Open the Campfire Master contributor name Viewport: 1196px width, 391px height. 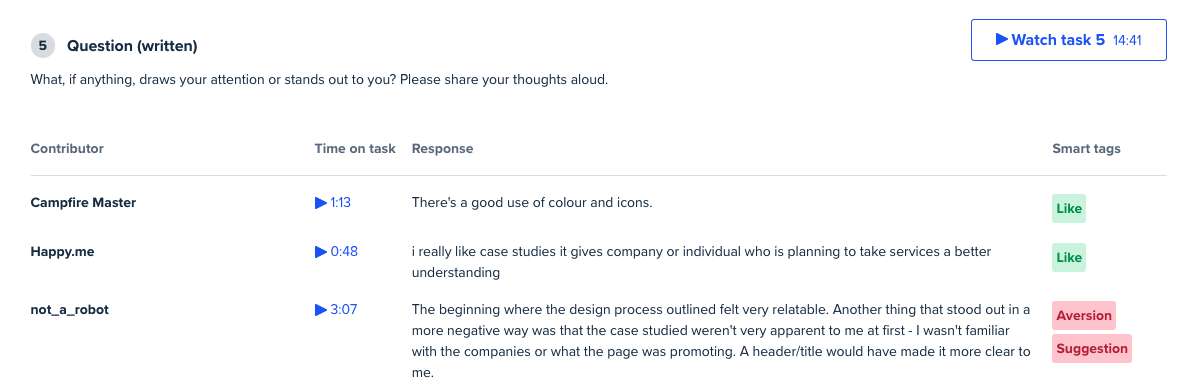tap(83, 203)
